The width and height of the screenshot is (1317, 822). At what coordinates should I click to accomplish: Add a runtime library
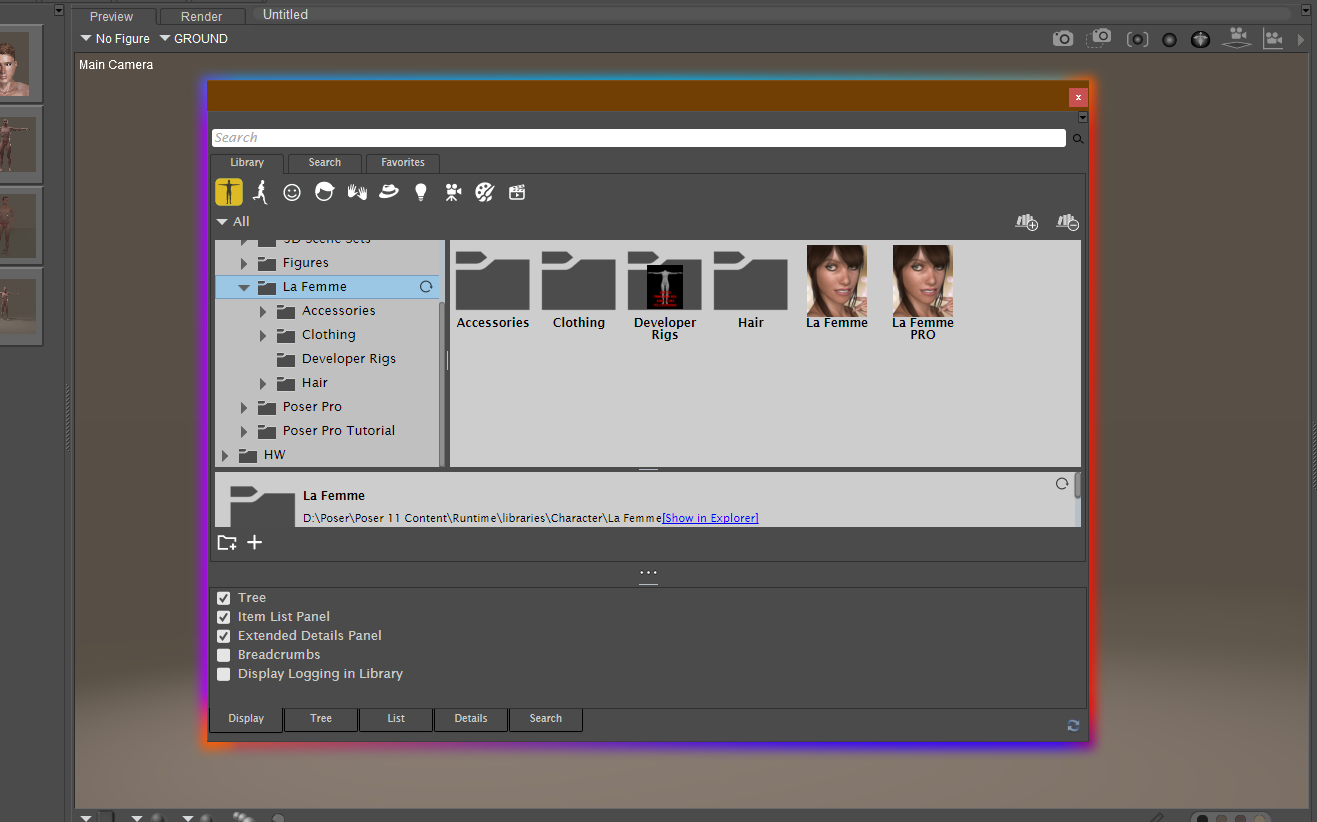1027,222
